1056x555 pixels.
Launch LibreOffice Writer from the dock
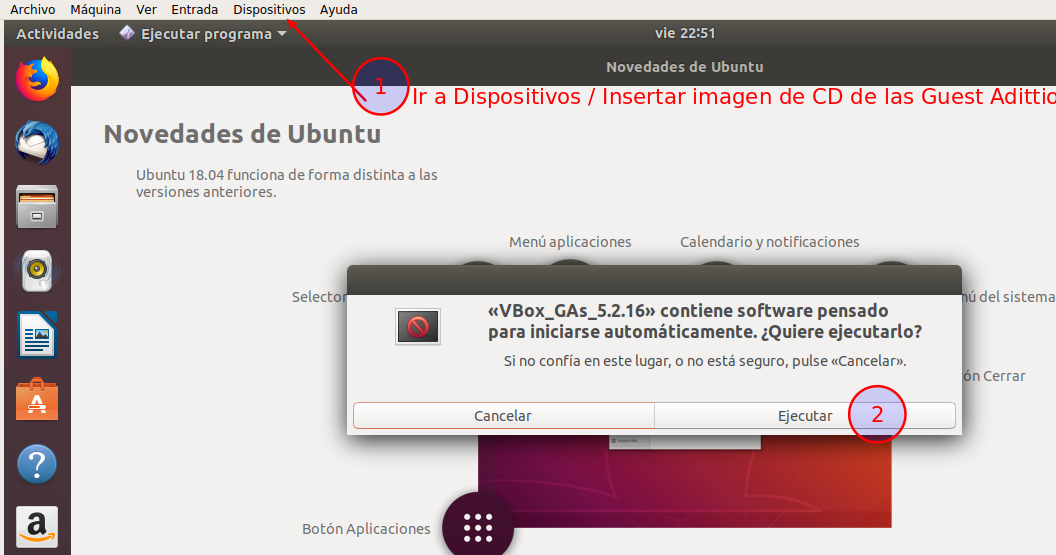pos(37,335)
